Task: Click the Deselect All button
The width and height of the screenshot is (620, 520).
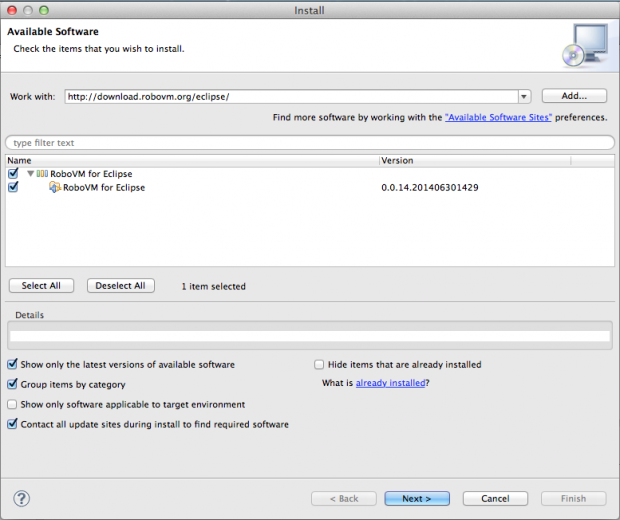Action: pos(121,286)
